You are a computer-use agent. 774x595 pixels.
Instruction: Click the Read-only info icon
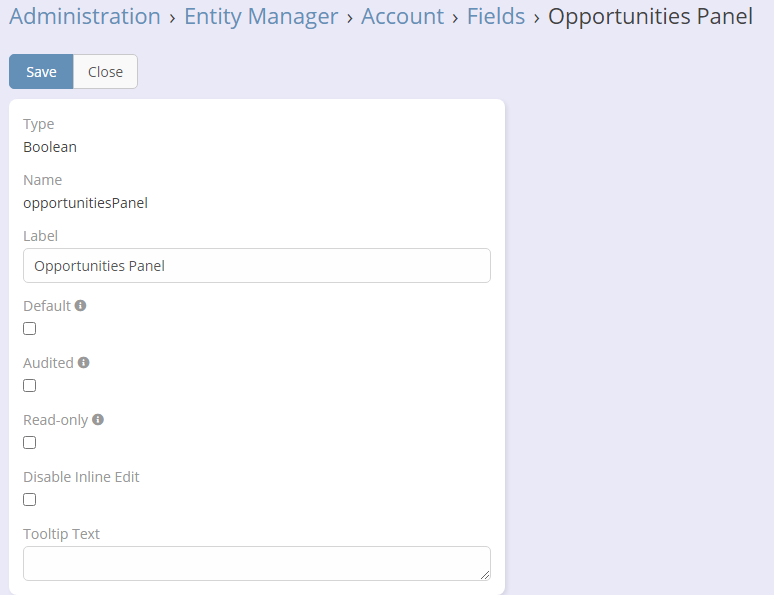coord(98,420)
